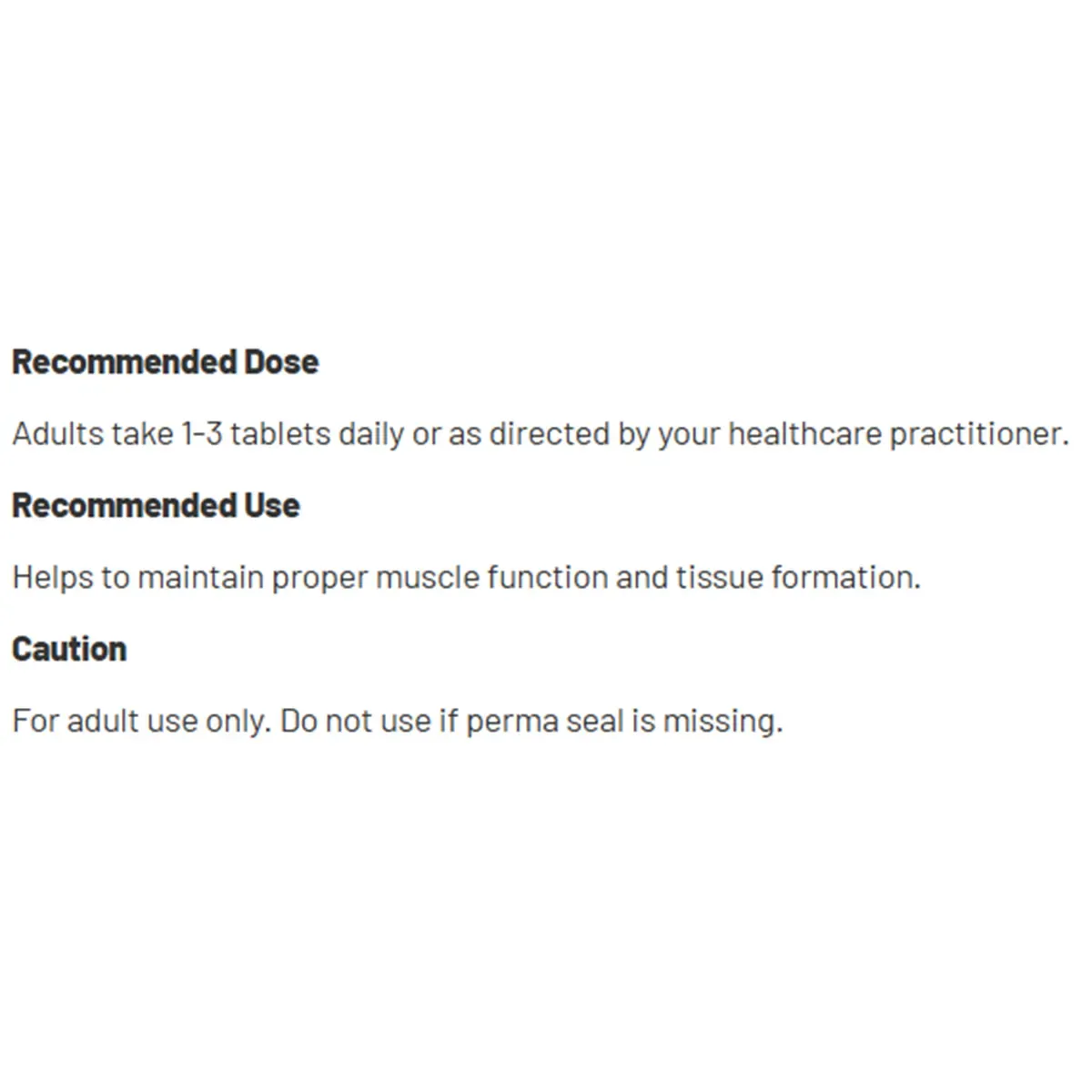Click the word "formation" ending the use description
The width and height of the screenshot is (1092, 1092).
tap(844, 578)
